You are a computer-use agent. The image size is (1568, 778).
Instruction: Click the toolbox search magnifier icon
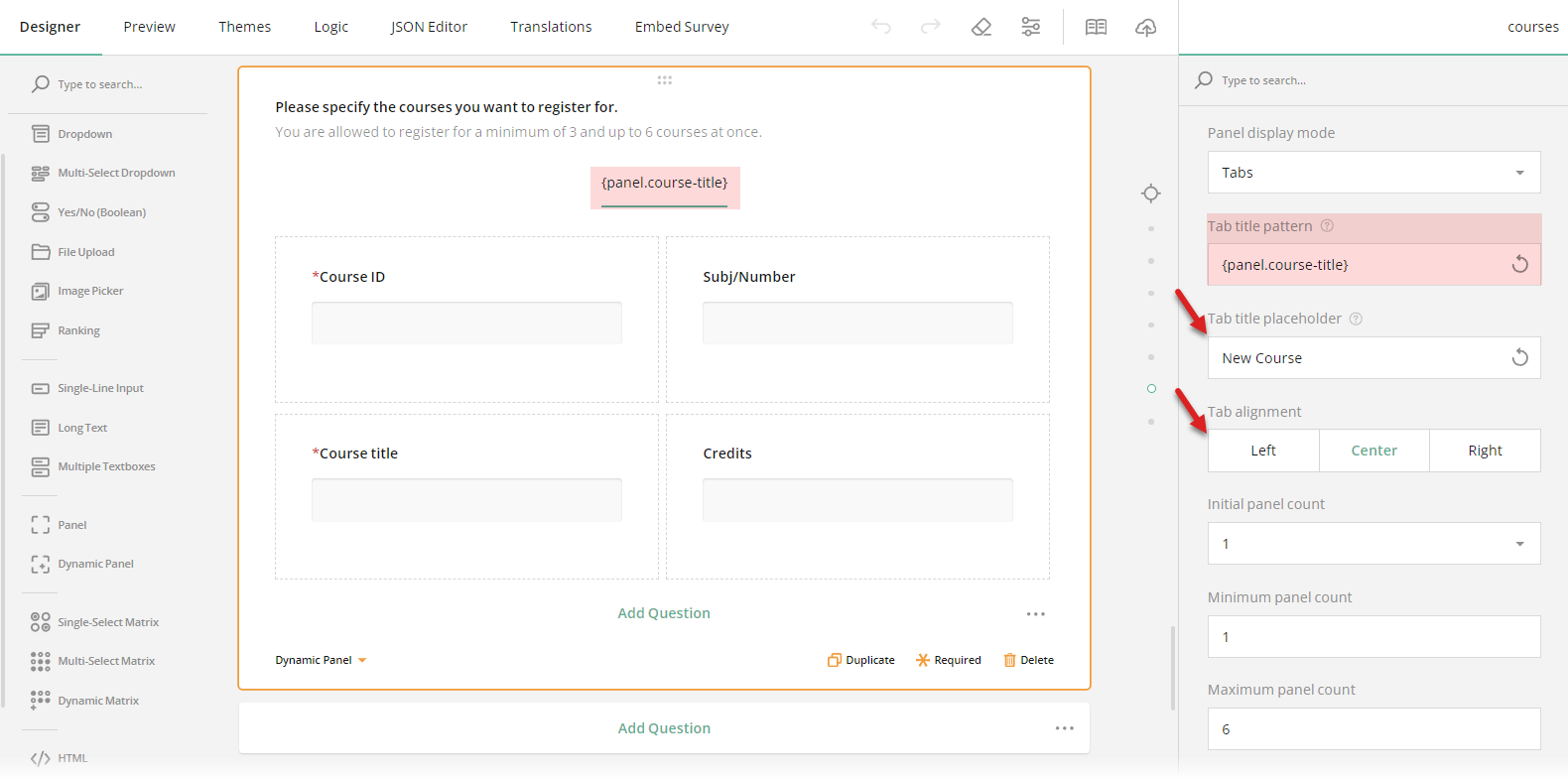tap(41, 84)
